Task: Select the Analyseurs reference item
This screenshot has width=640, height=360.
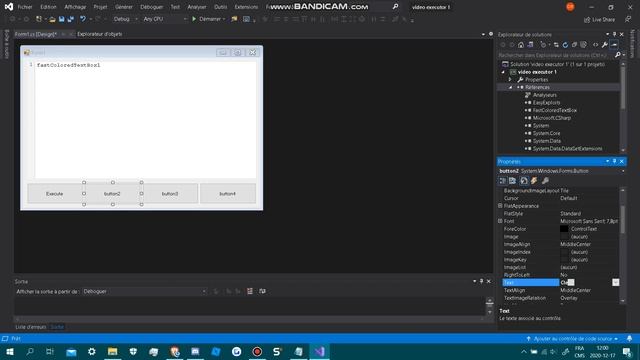Action: (x=544, y=95)
